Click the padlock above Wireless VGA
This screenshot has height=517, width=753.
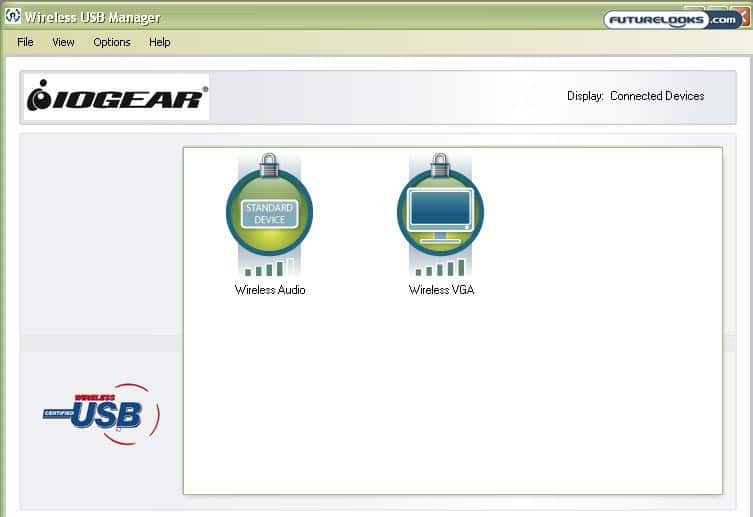coord(440,163)
